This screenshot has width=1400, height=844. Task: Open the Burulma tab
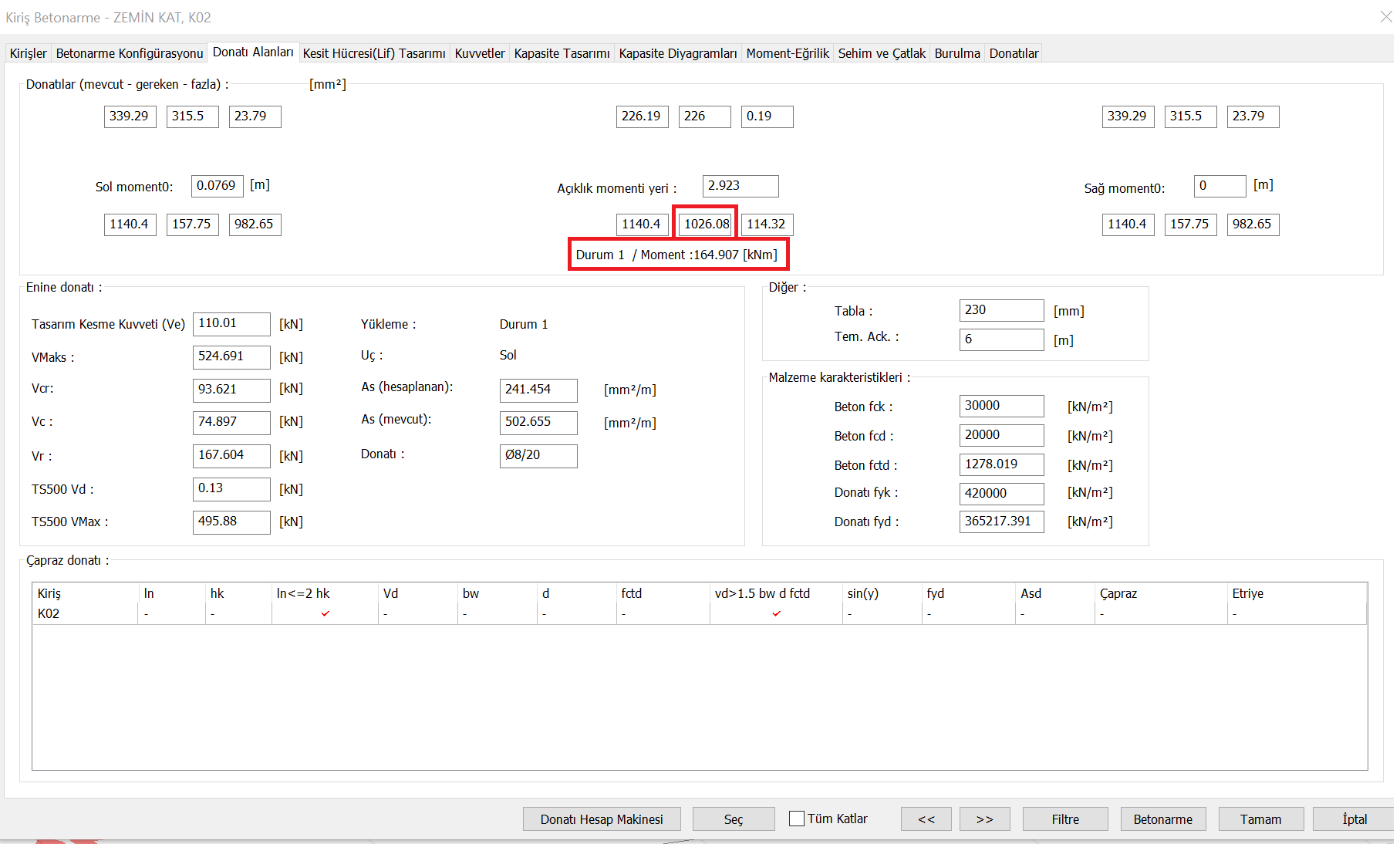(956, 53)
